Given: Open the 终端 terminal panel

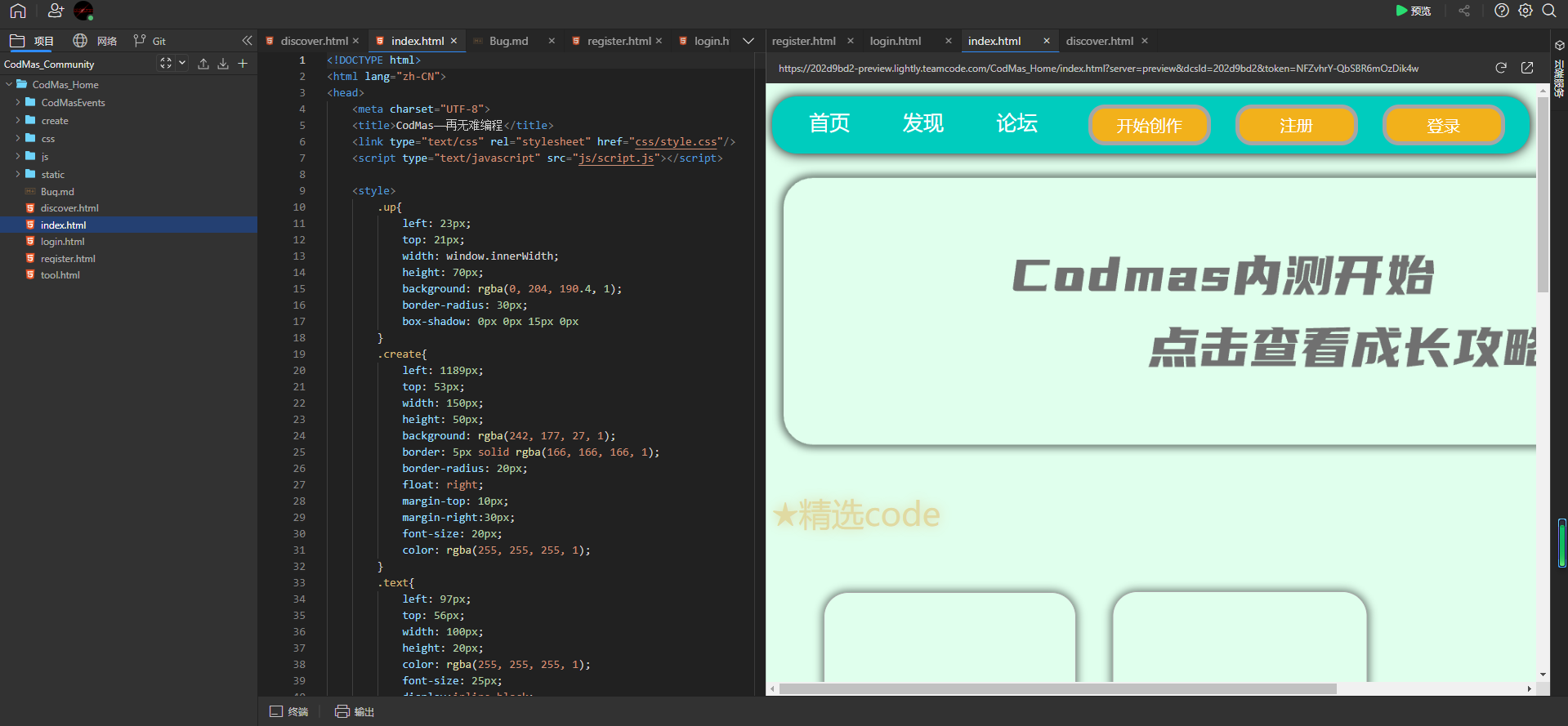Looking at the screenshot, I should click(289, 712).
